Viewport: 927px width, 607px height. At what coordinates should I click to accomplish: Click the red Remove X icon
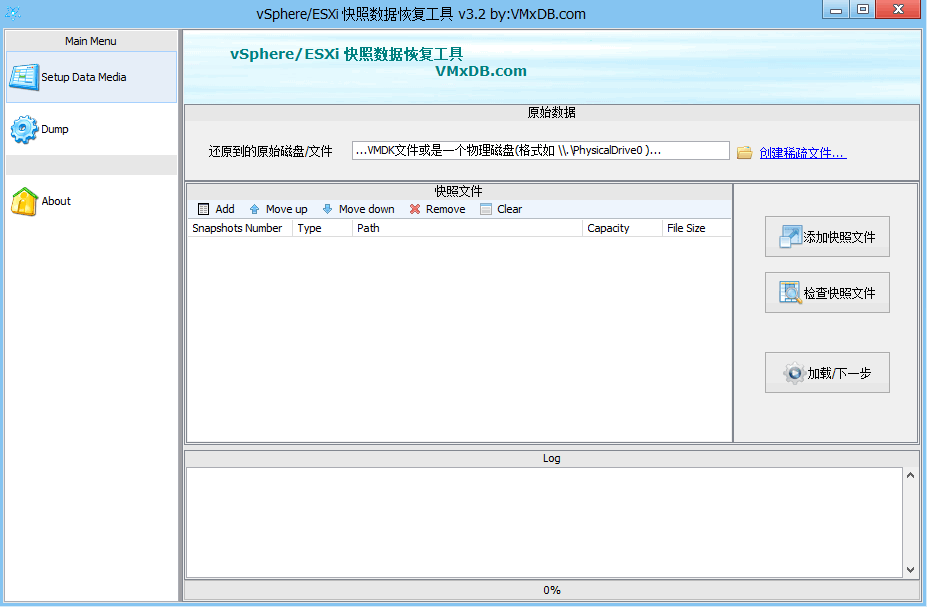[x=415, y=209]
